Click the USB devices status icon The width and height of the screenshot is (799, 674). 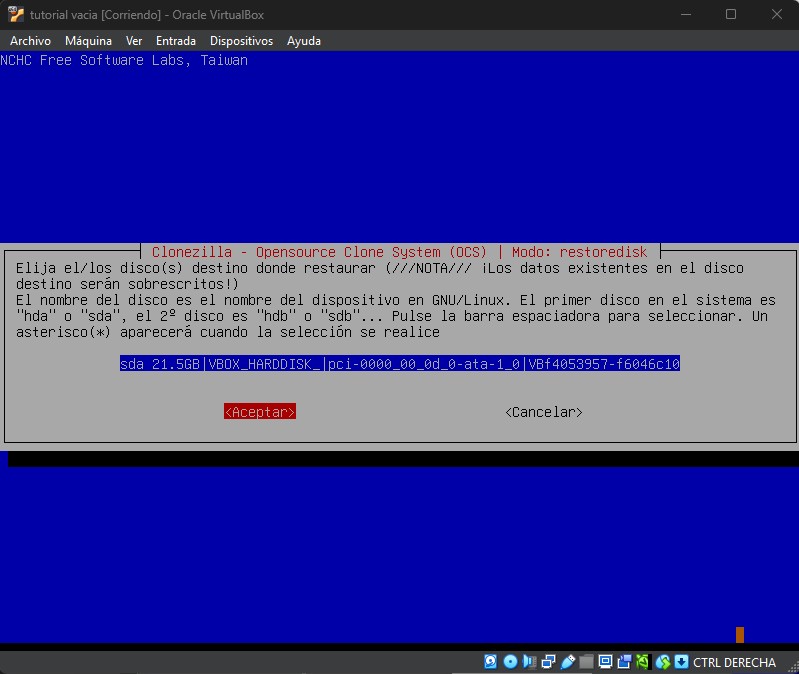(568, 662)
